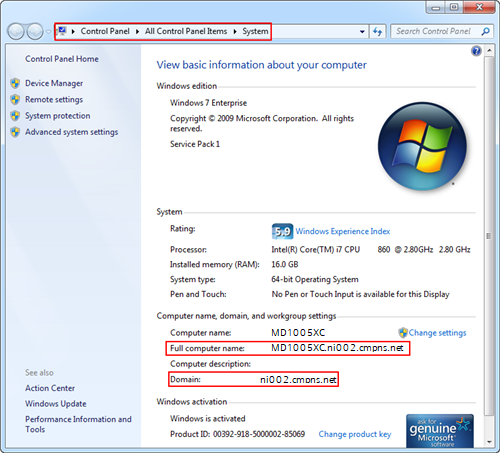
Task: Click the Windows Experience Index 5.9 rating badge
Action: coord(282,231)
